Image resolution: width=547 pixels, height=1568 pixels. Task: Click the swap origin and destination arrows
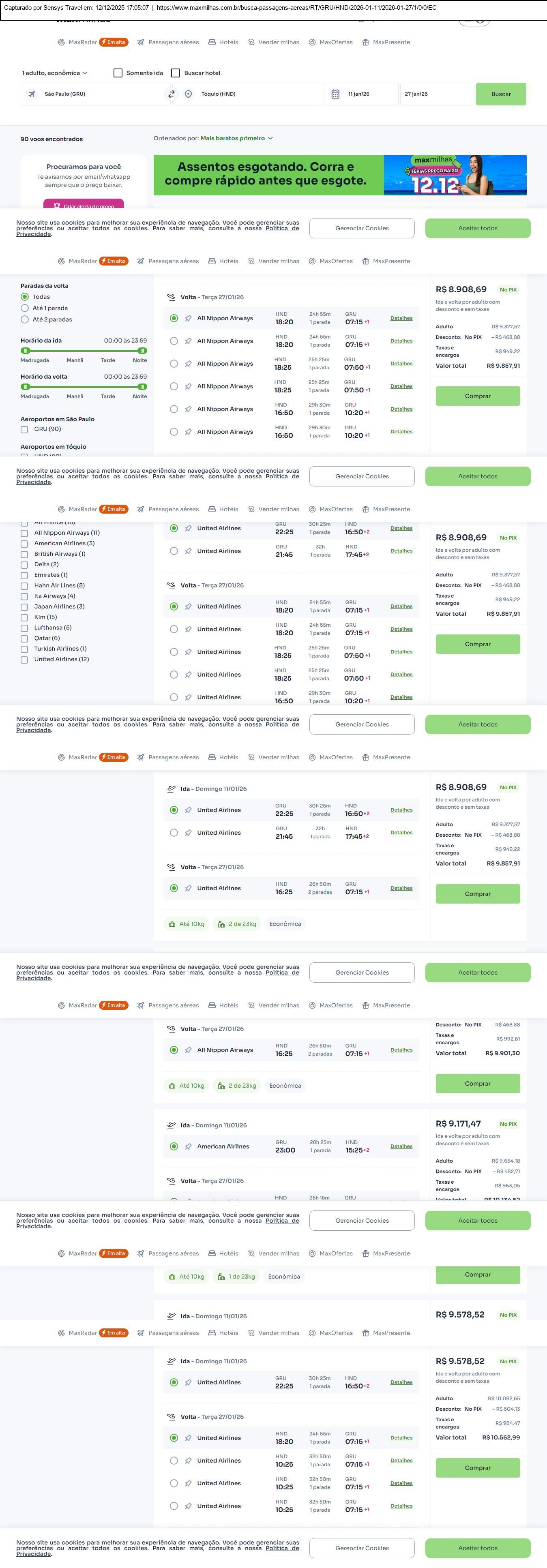pos(171,94)
